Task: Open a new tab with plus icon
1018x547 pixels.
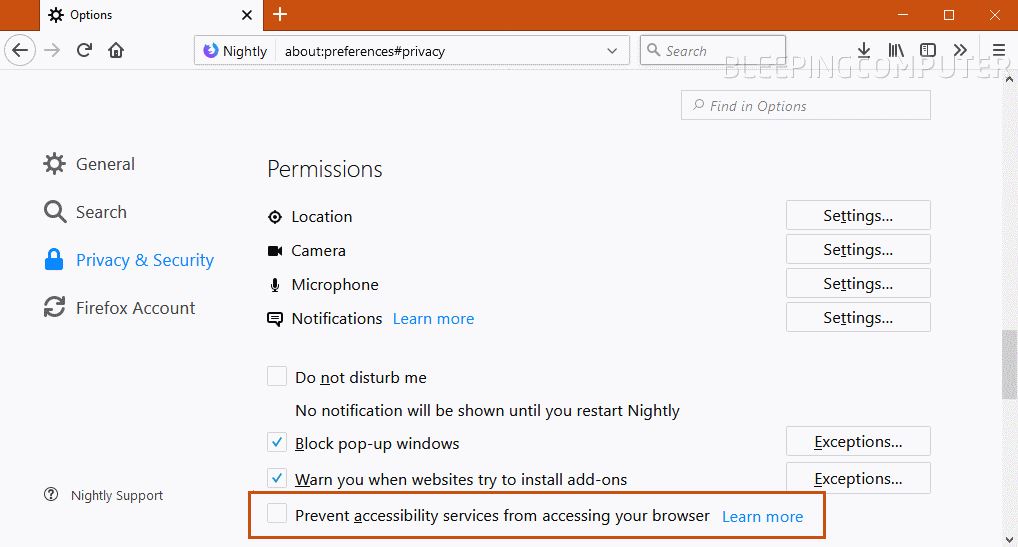Action: click(x=280, y=14)
